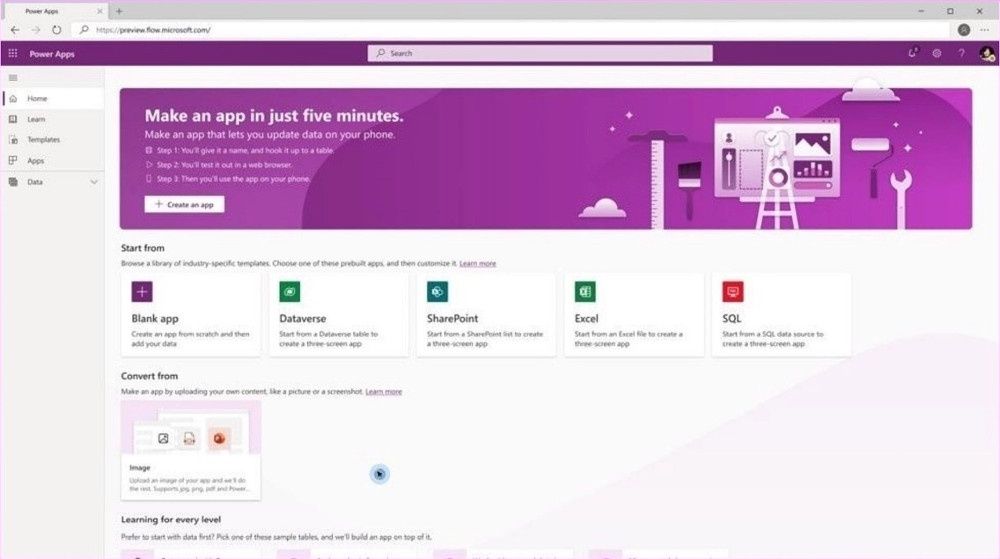Click Create an app button
The height and width of the screenshot is (559, 1000).
[184, 205]
